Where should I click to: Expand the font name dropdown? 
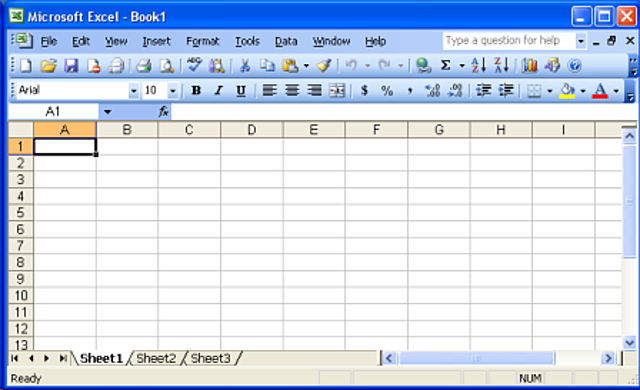[133, 91]
